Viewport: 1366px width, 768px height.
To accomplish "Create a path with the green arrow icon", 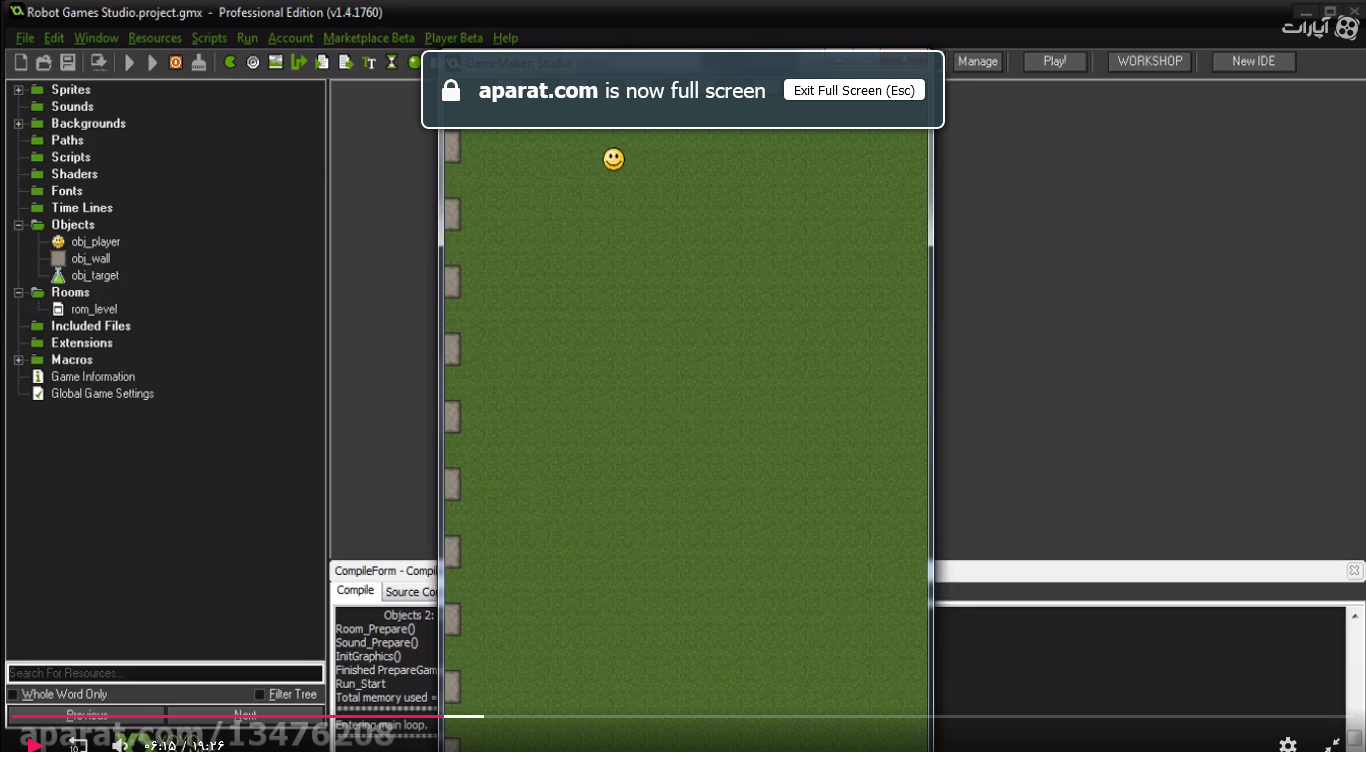I will [299, 62].
